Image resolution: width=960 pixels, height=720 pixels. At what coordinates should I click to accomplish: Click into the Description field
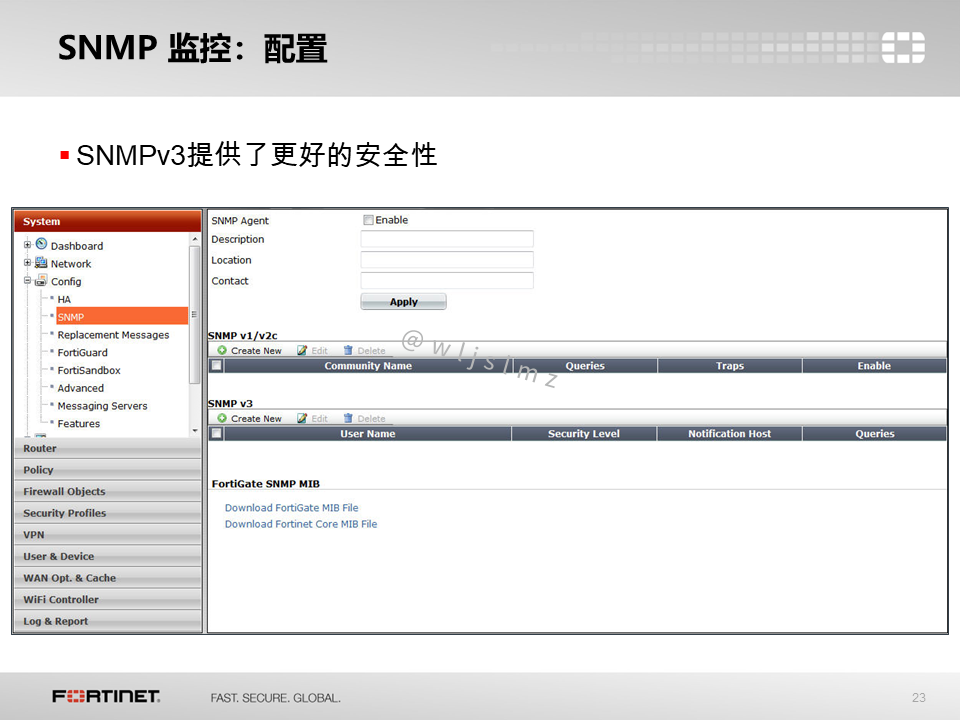pos(447,239)
